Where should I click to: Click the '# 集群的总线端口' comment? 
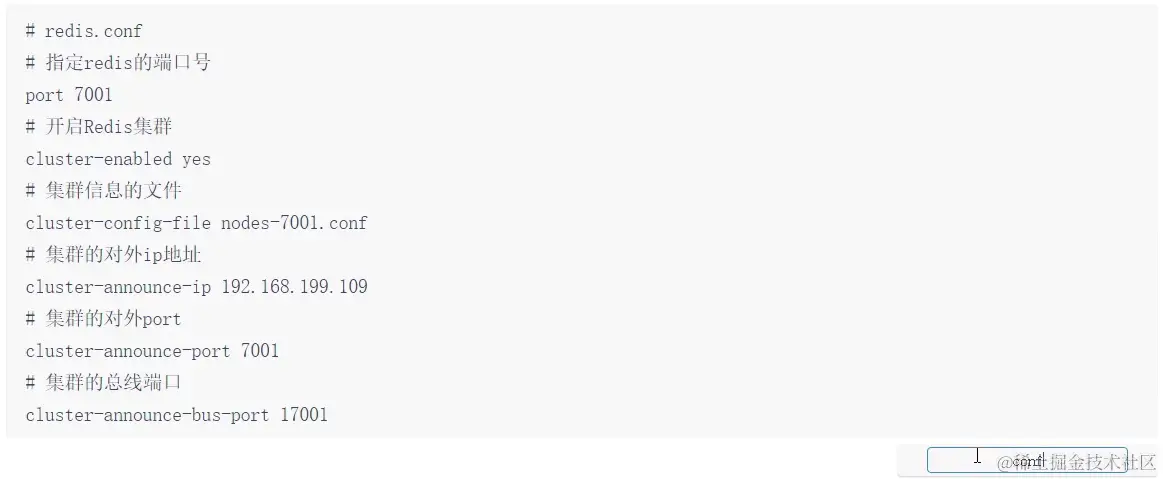[x=104, y=383]
